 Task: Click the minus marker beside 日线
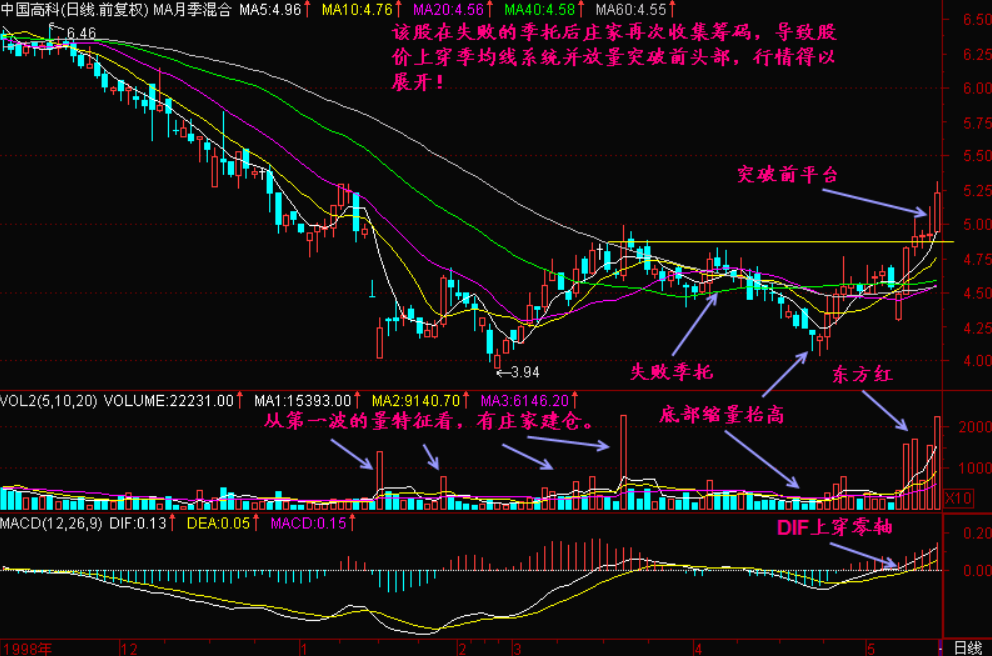940,647
